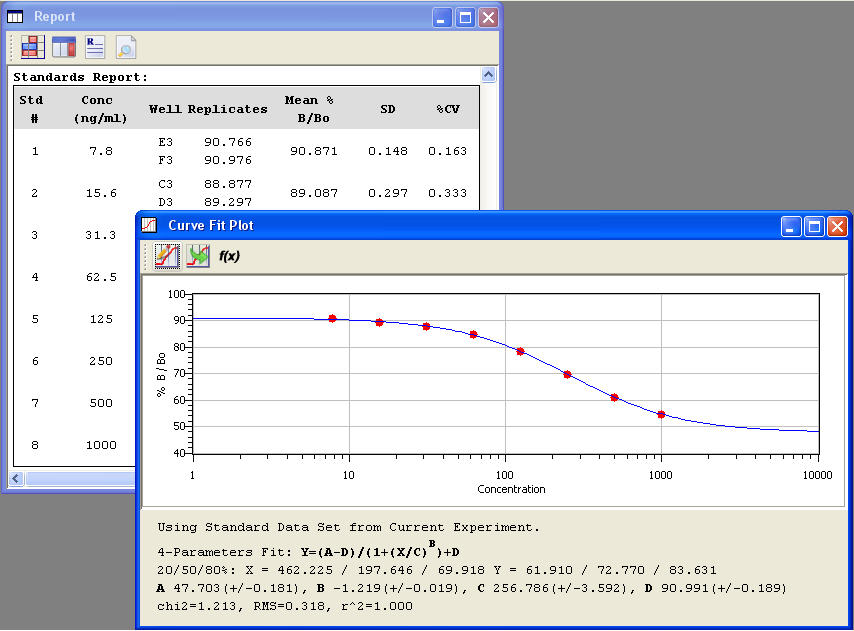The image size is (854, 631).
Task: Select well E3 in the replicates column
Action: click(166, 143)
